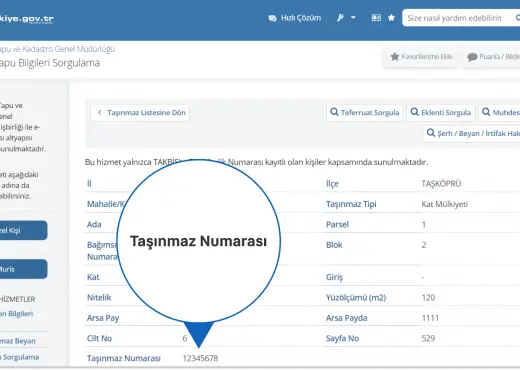This screenshot has width=520, height=370.
Task: Expand the dropdown arrow beside key icon
Action: coord(353,17)
